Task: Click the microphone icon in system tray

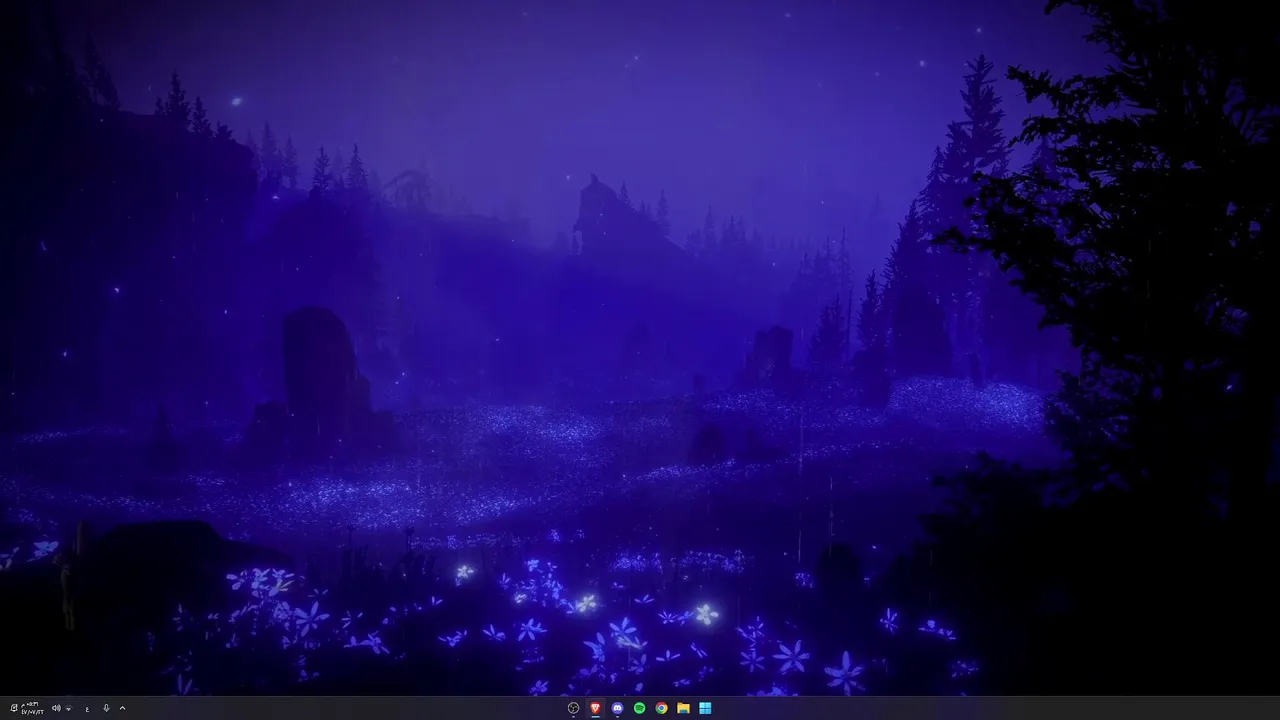Action: tap(106, 708)
